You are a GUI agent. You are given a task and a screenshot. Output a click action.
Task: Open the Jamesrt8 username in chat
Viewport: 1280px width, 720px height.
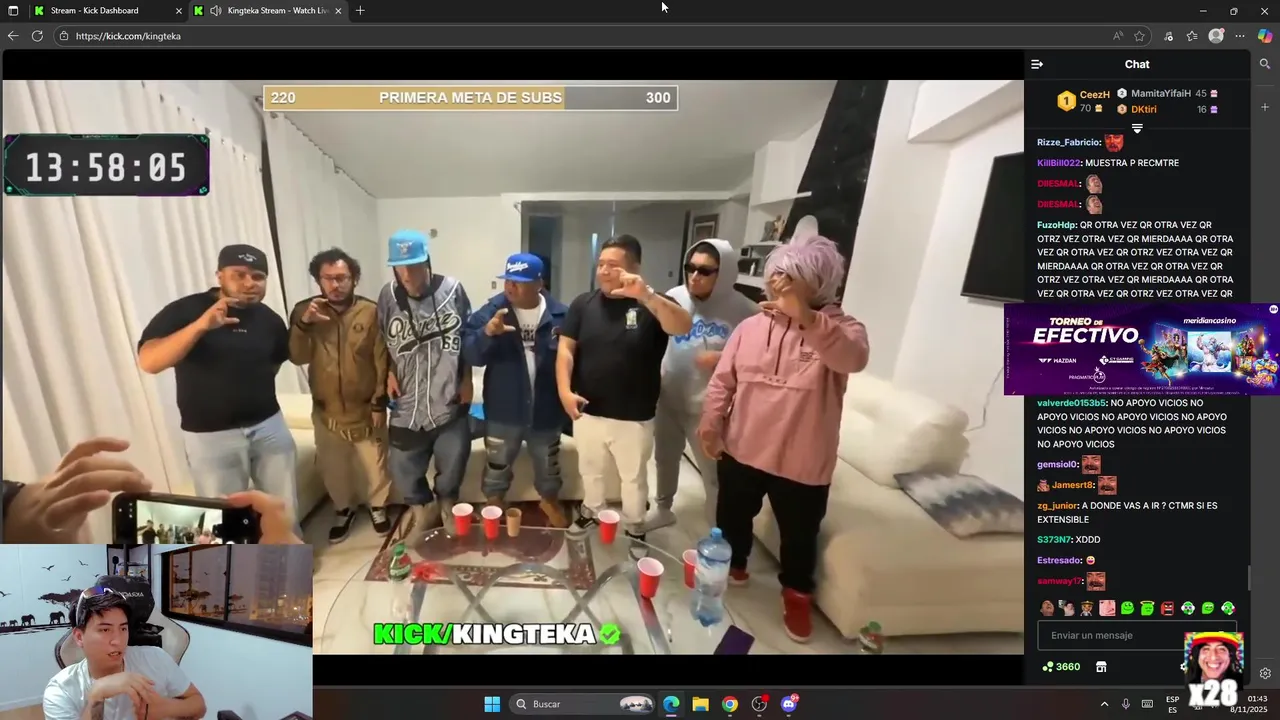1073,485
